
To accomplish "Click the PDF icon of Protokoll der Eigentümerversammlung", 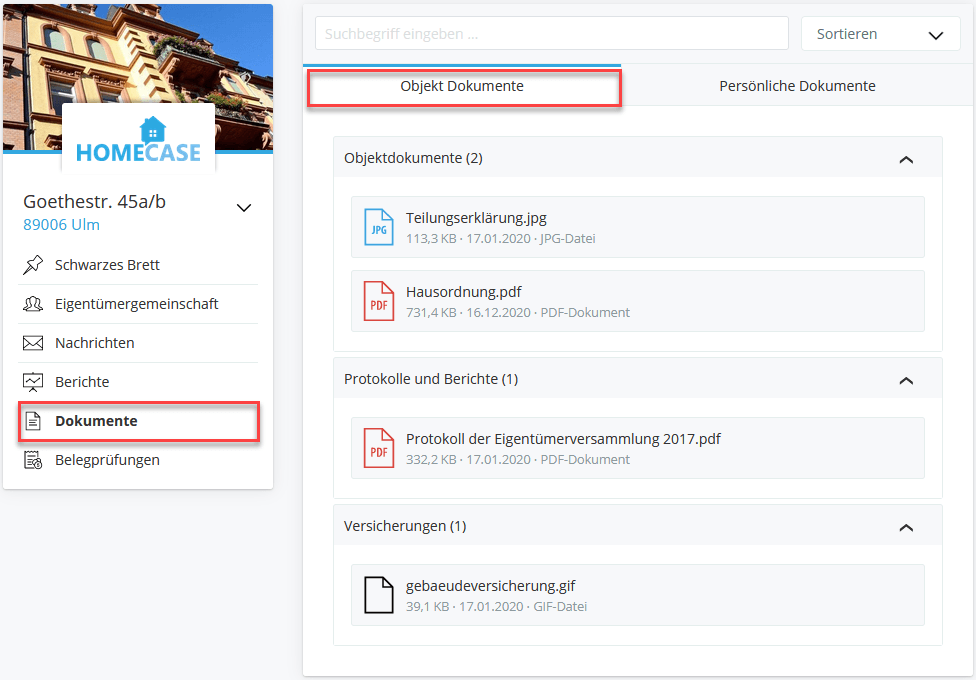I will (378, 448).
